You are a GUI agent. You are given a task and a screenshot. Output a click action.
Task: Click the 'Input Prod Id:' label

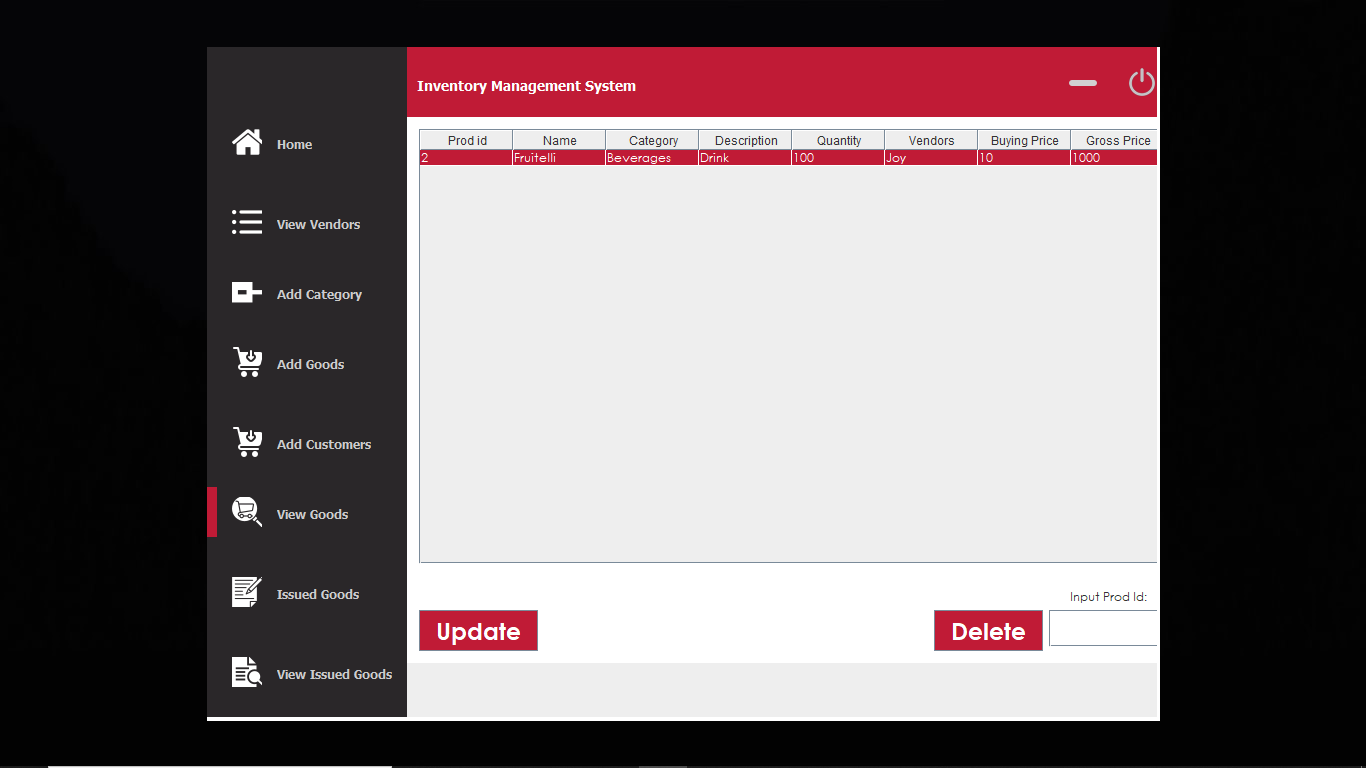click(x=1108, y=597)
